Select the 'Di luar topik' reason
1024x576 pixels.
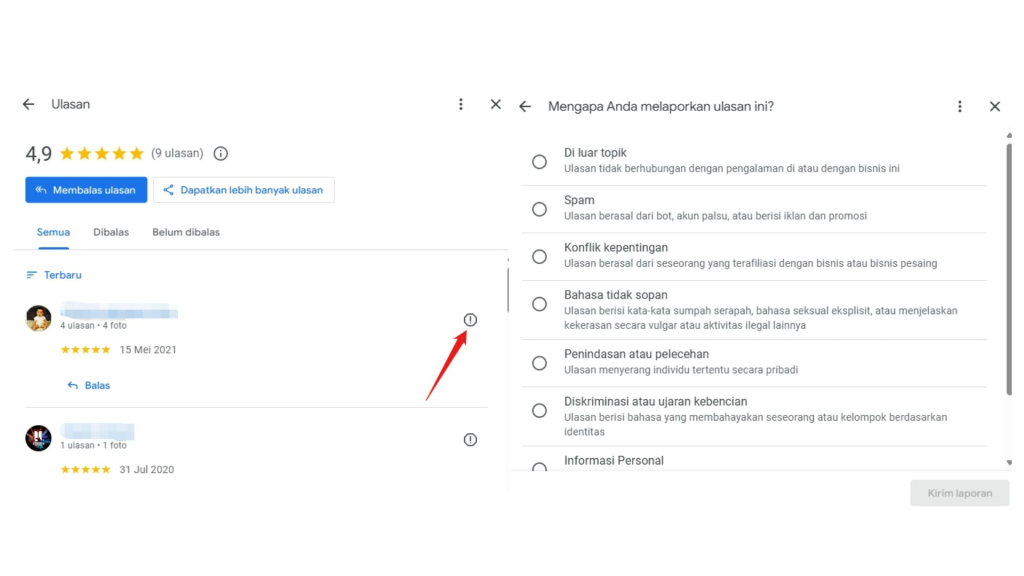pos(539,162)
